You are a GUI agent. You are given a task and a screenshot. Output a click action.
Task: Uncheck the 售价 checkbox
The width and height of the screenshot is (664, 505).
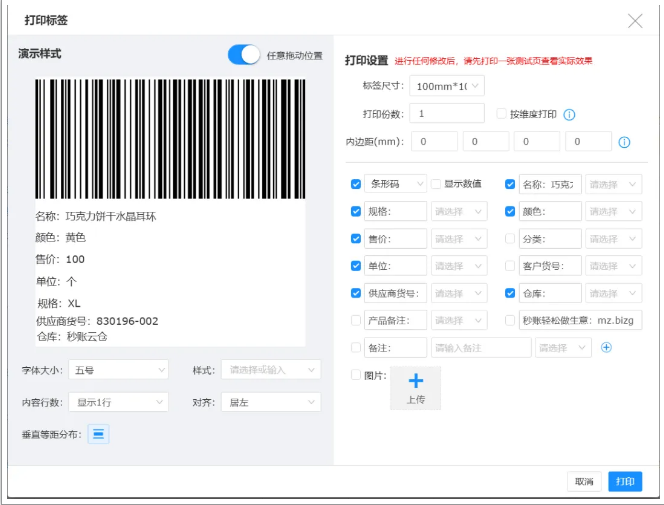click(x=356, y=239)
